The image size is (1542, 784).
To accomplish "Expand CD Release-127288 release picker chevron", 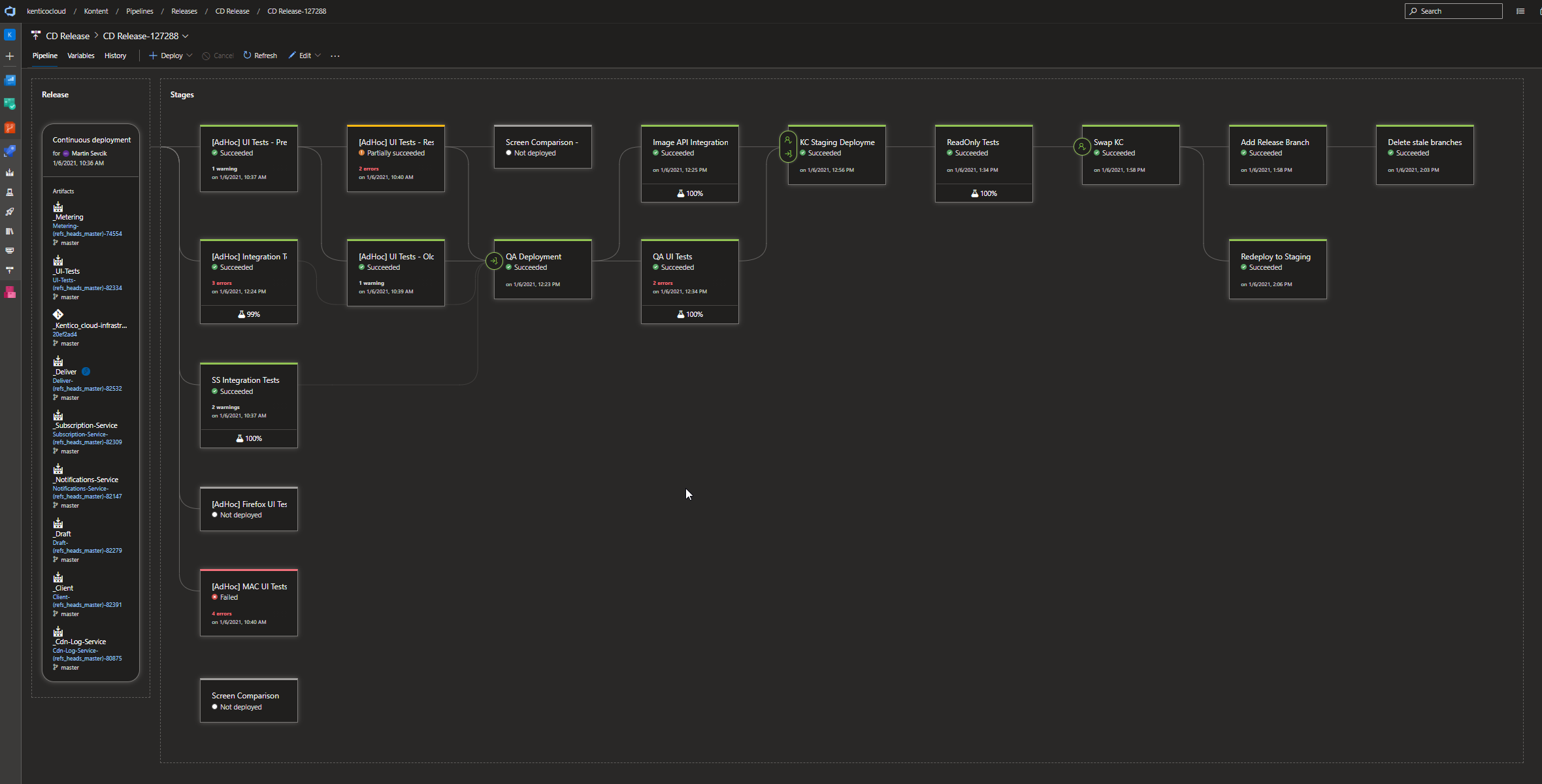I will click(x=186, y=36).
